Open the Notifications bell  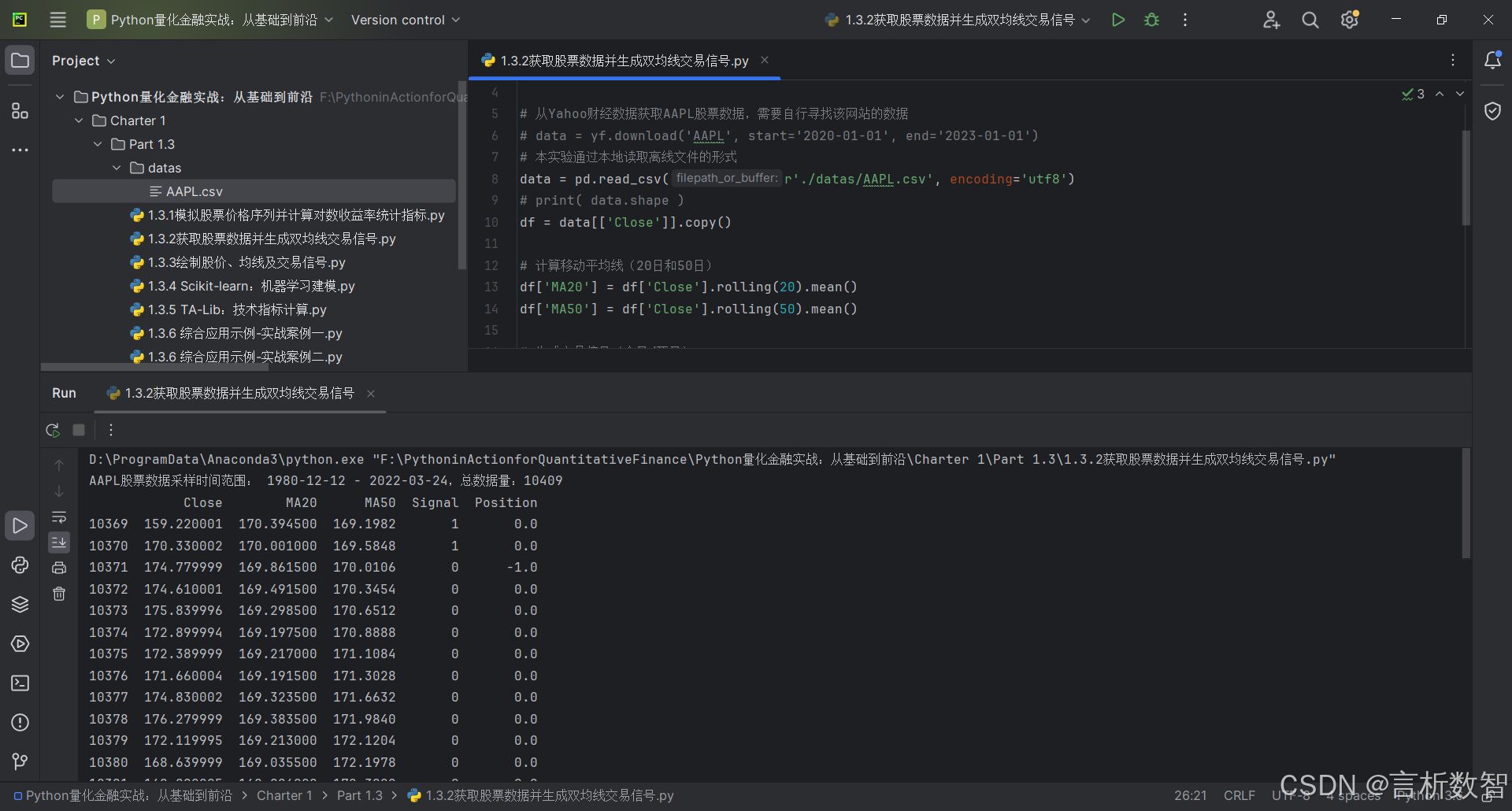coord(1492,61)
